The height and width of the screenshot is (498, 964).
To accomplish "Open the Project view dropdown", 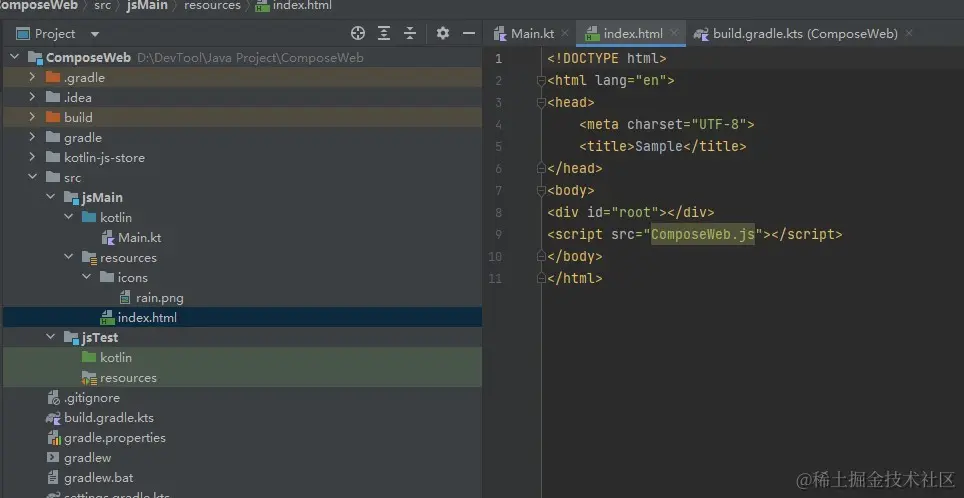I will (95, 34).
